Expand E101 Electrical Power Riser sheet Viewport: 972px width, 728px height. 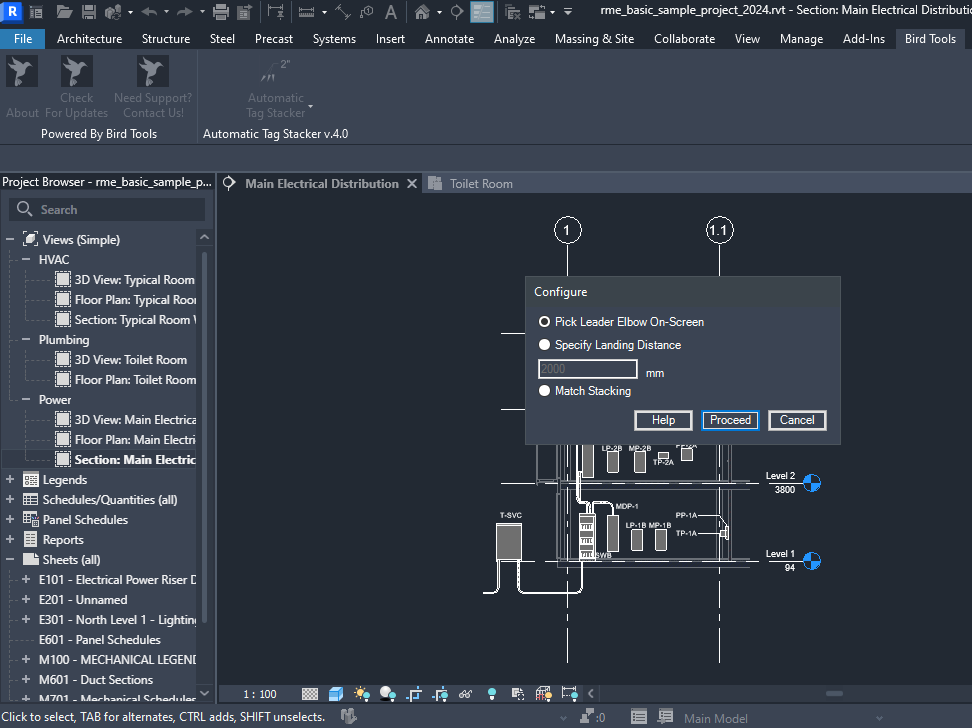[x=27, y=580]
